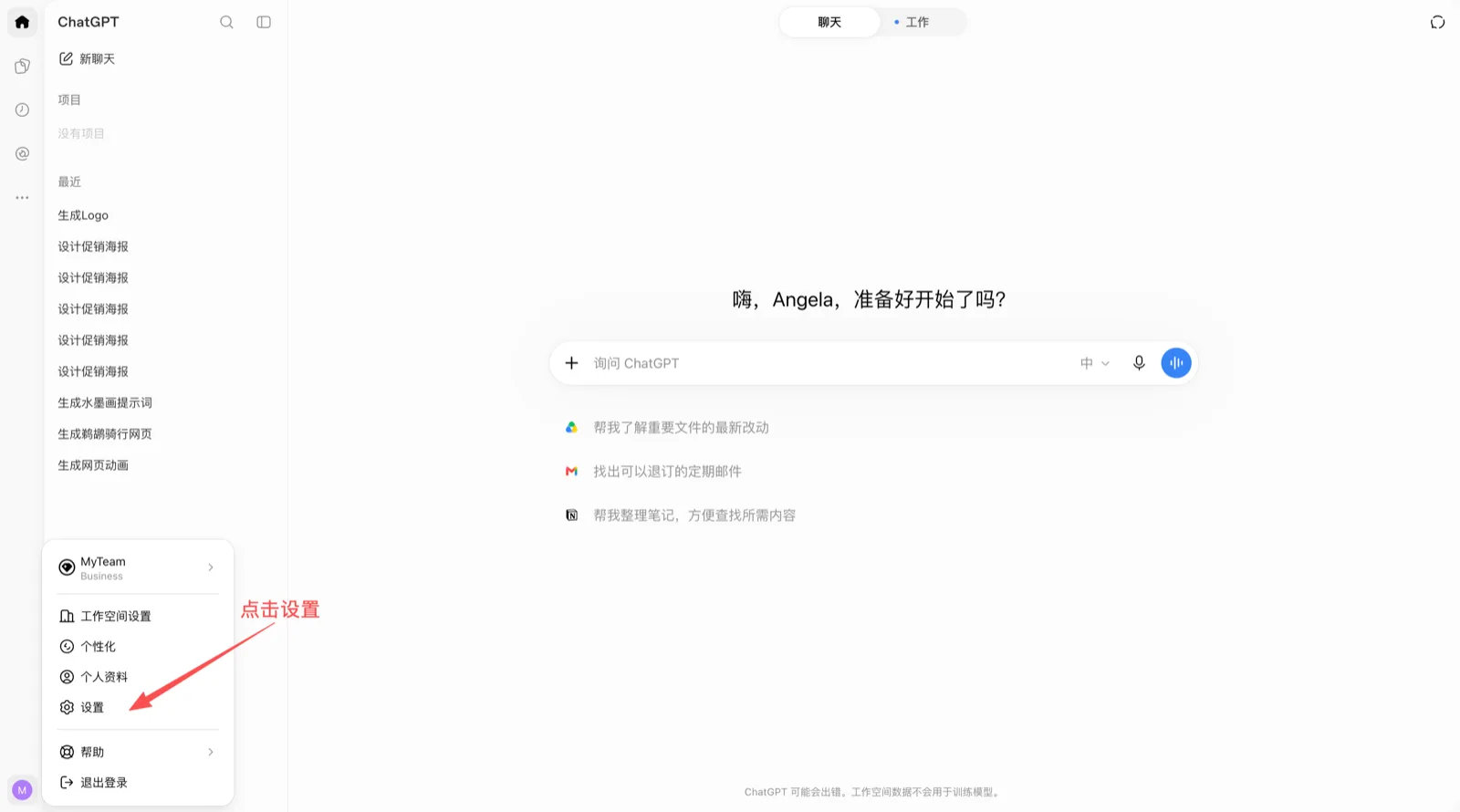Click the ChatGPT title in sidebar header
1460x812 pixels.
pos(89,22)
